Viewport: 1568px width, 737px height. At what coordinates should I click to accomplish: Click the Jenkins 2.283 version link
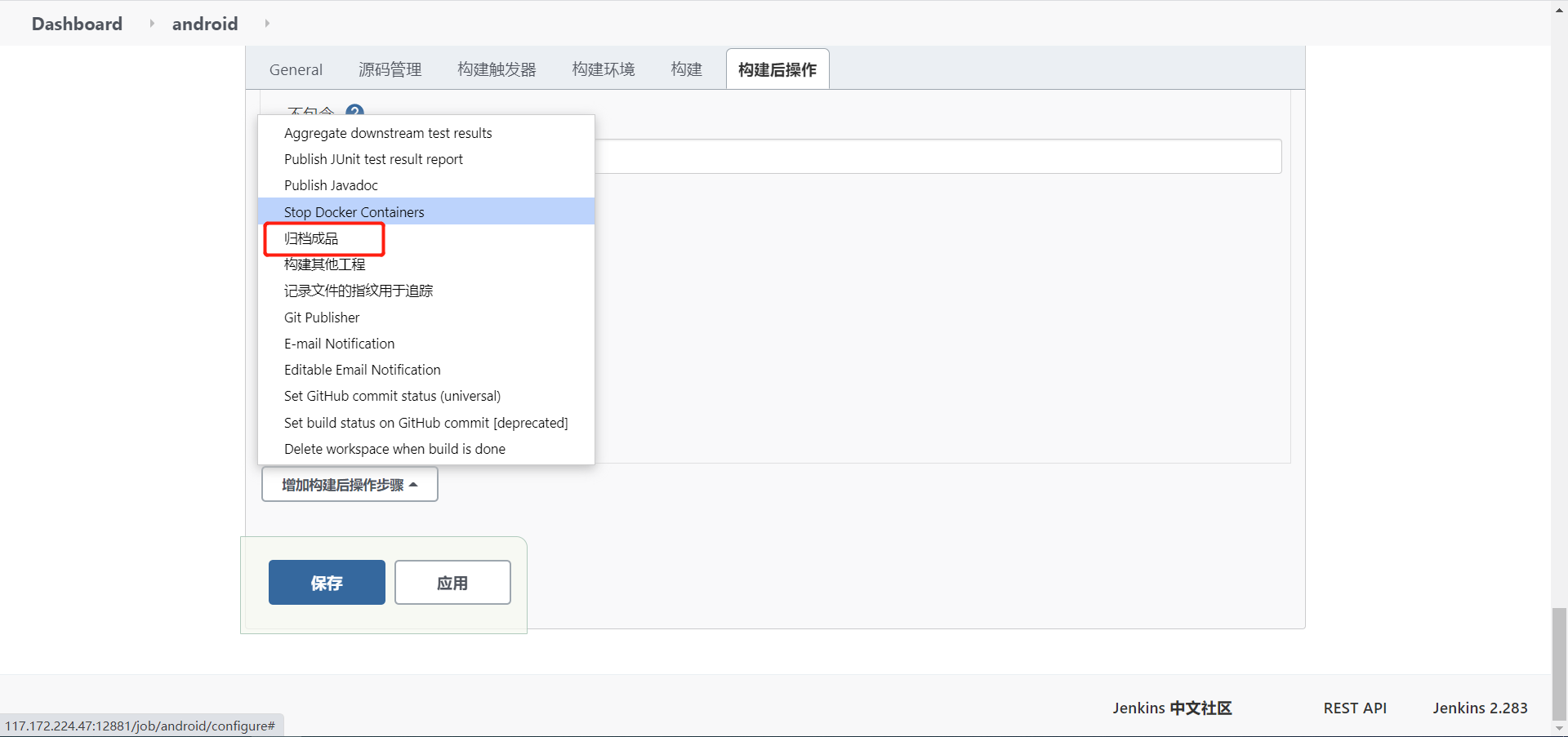click(x=1480, y=708)
